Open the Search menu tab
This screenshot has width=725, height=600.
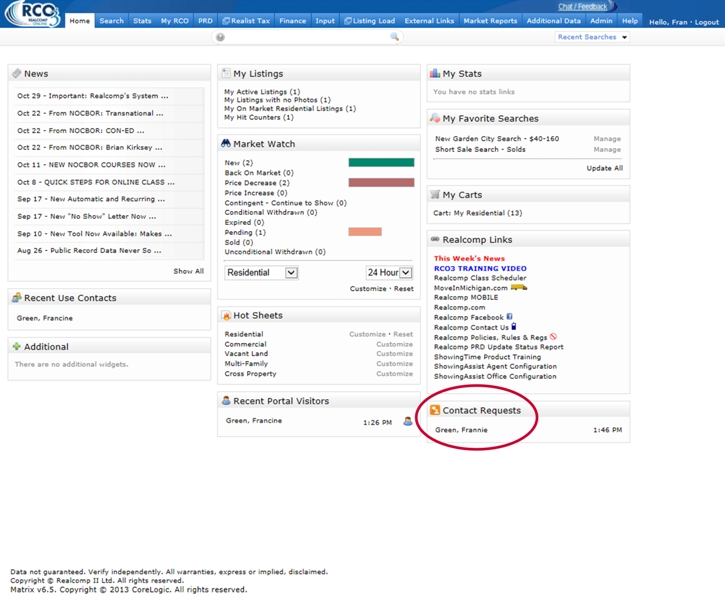[x=111, y=21]
